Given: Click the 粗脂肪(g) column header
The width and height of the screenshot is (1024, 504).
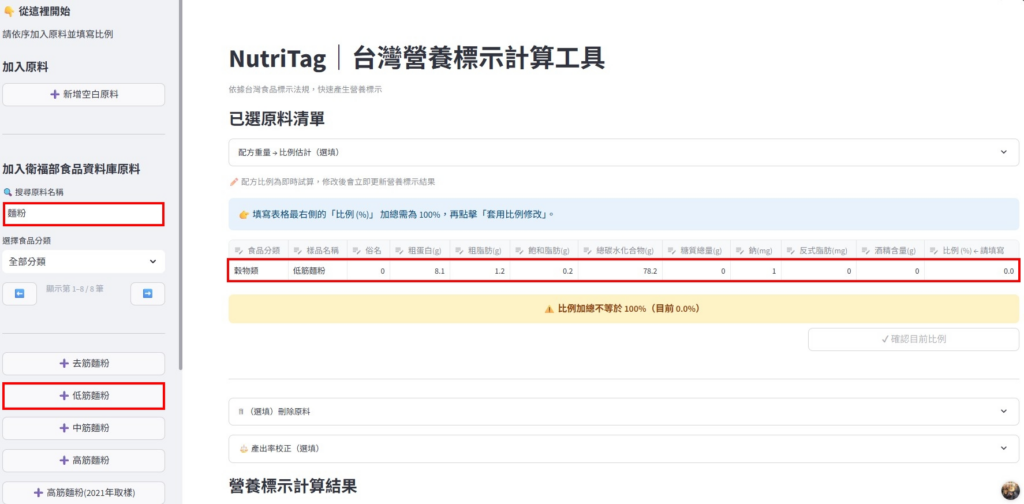Looking at the screenshot, I should tap(479, 250).
